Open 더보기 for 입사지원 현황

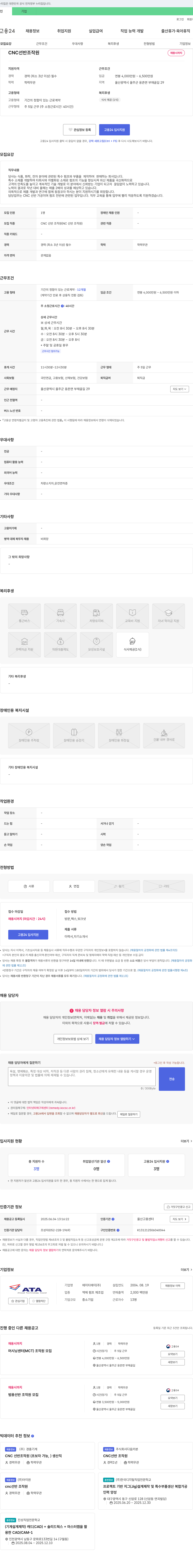click(186, 1141)
